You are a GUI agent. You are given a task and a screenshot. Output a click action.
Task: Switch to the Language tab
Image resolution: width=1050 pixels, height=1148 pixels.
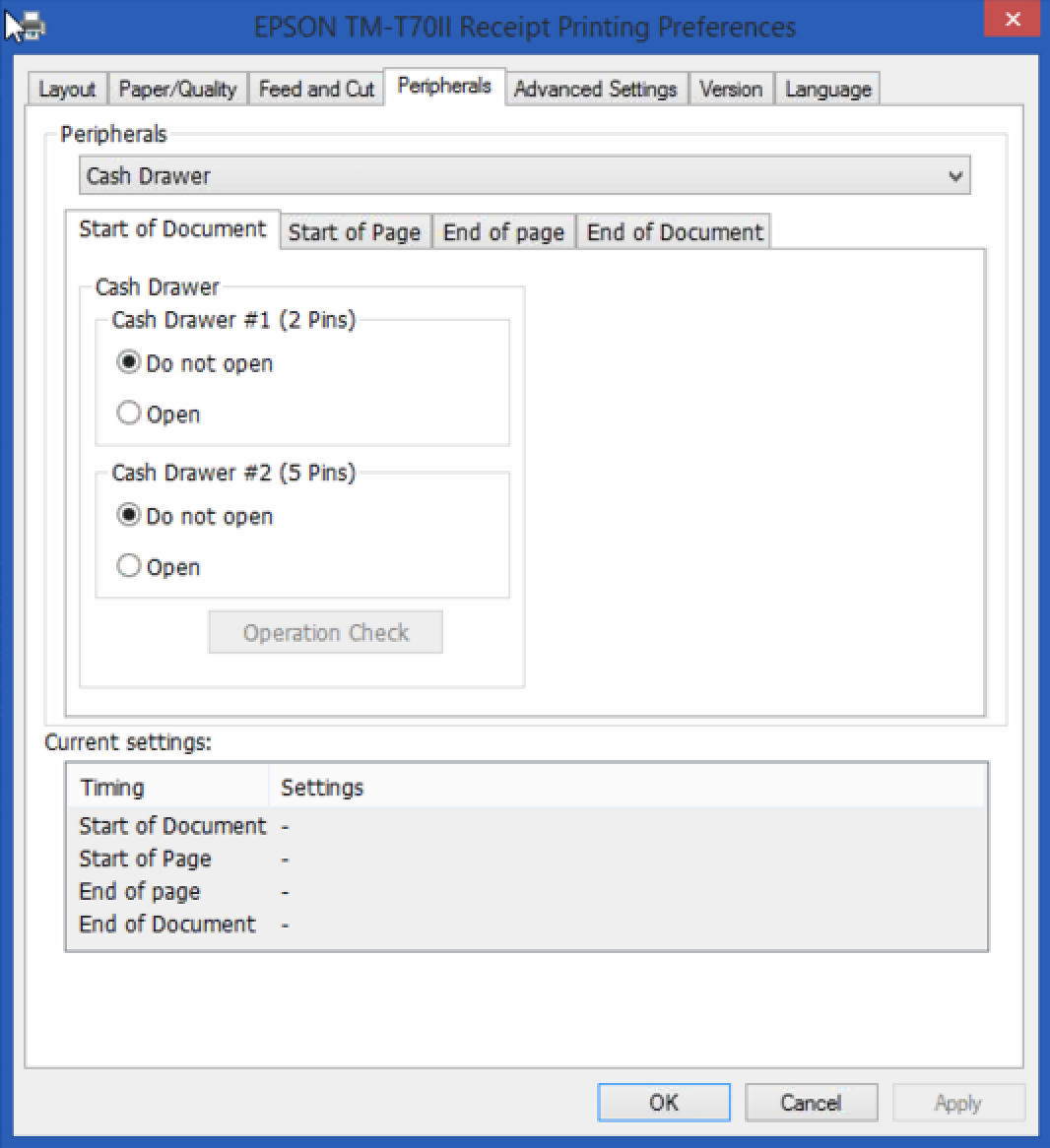point(827,90)
